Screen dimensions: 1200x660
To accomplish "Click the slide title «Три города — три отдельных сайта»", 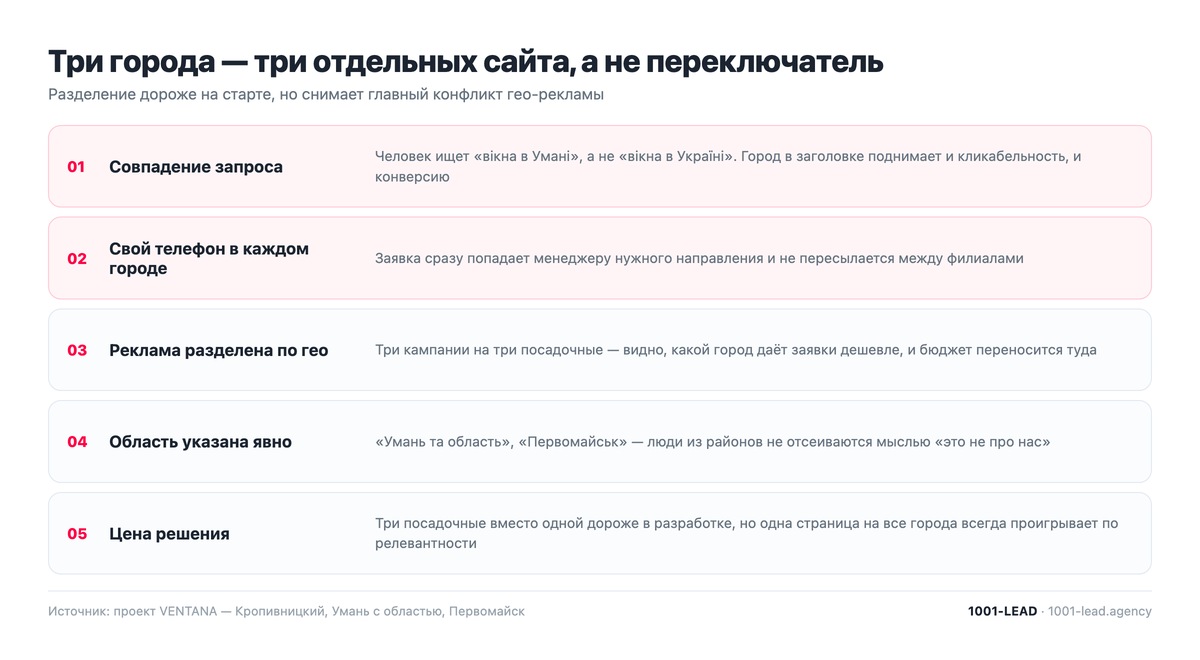I will [466, 62].
